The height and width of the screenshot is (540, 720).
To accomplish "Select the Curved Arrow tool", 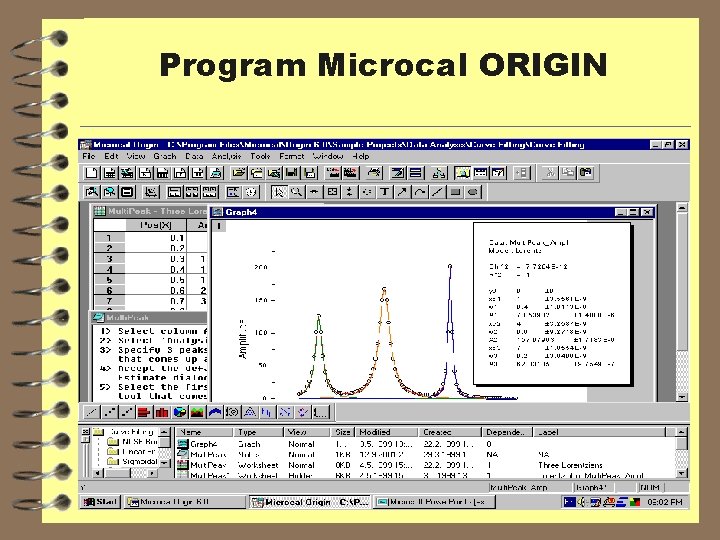I will (x=420, y=192).
